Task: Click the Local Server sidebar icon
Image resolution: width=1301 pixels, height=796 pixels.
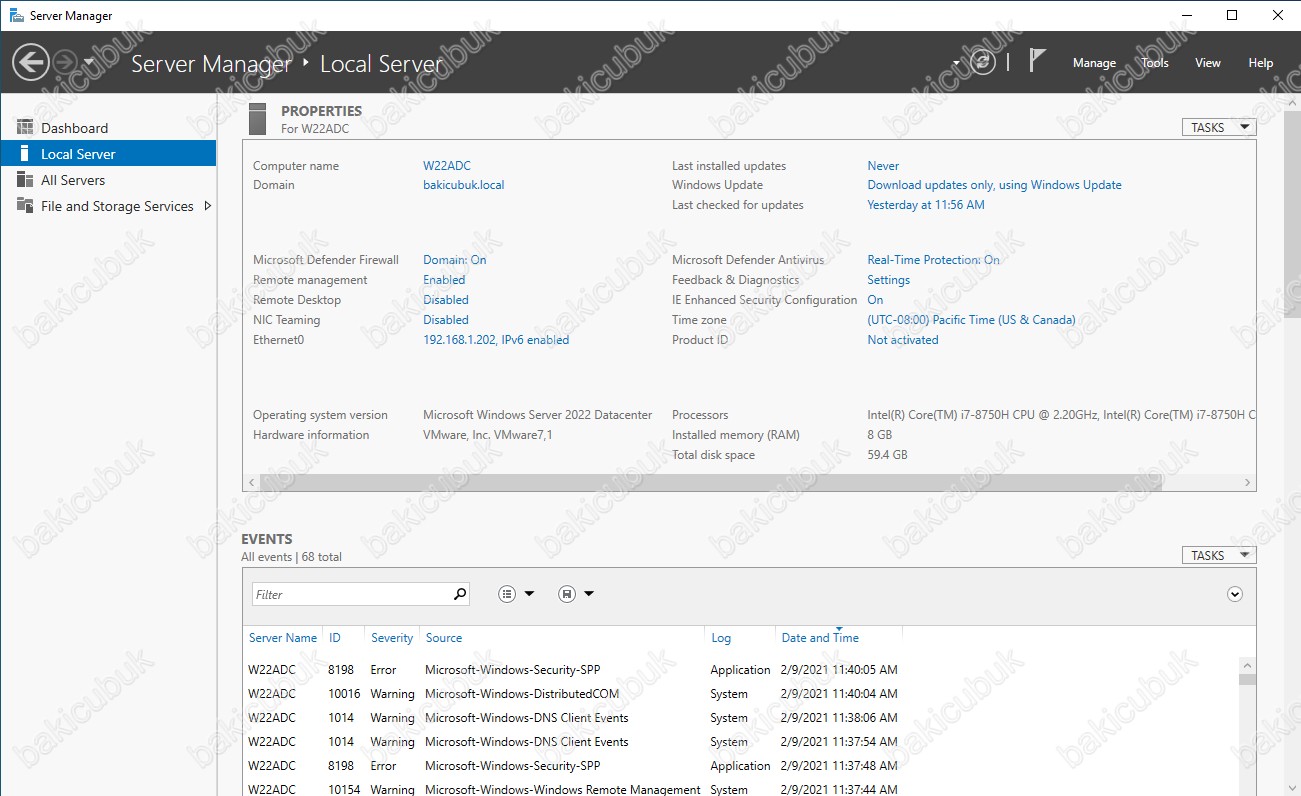Action: click(x=24, y=154)
